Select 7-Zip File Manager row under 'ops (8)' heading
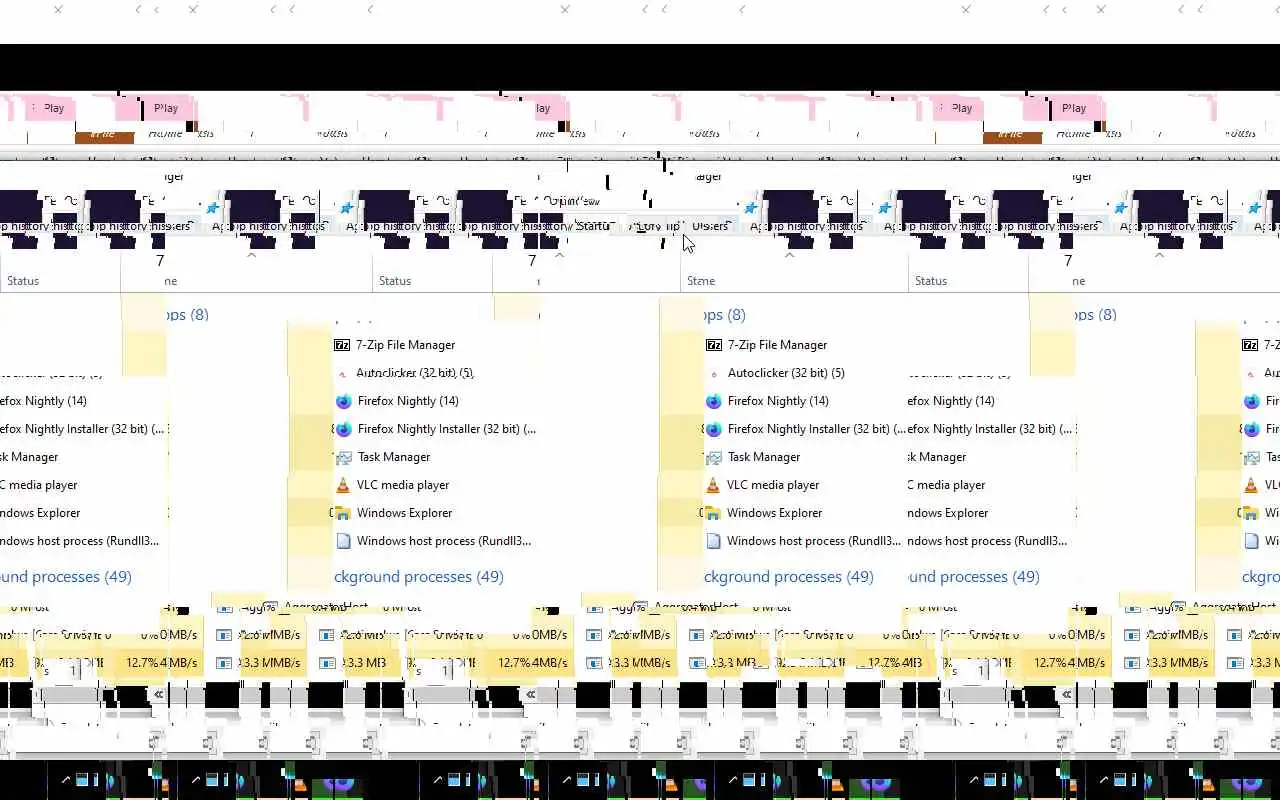Viewport: 1280px width, 800px height. pyautogui.click(x=767, y=345)
